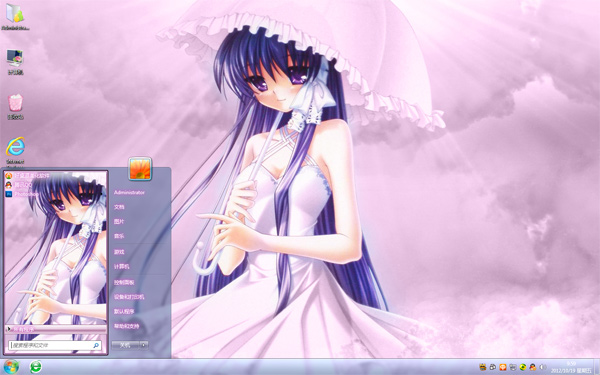Screen dimensions: 600x375
Task: Open the shutdown options arrow
Action: (x=144, y=345)
